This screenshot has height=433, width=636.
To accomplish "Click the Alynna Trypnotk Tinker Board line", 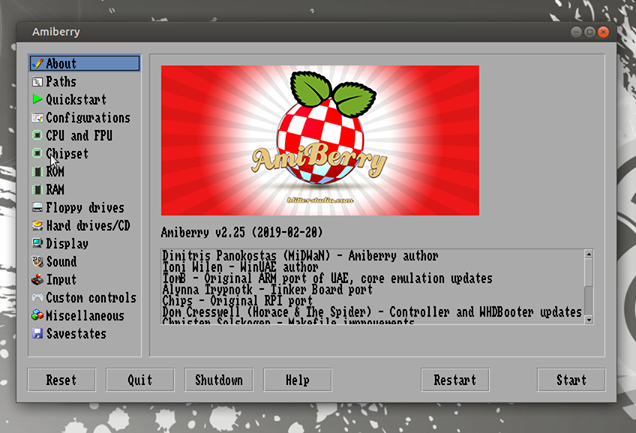I will [x=267, y=289].
